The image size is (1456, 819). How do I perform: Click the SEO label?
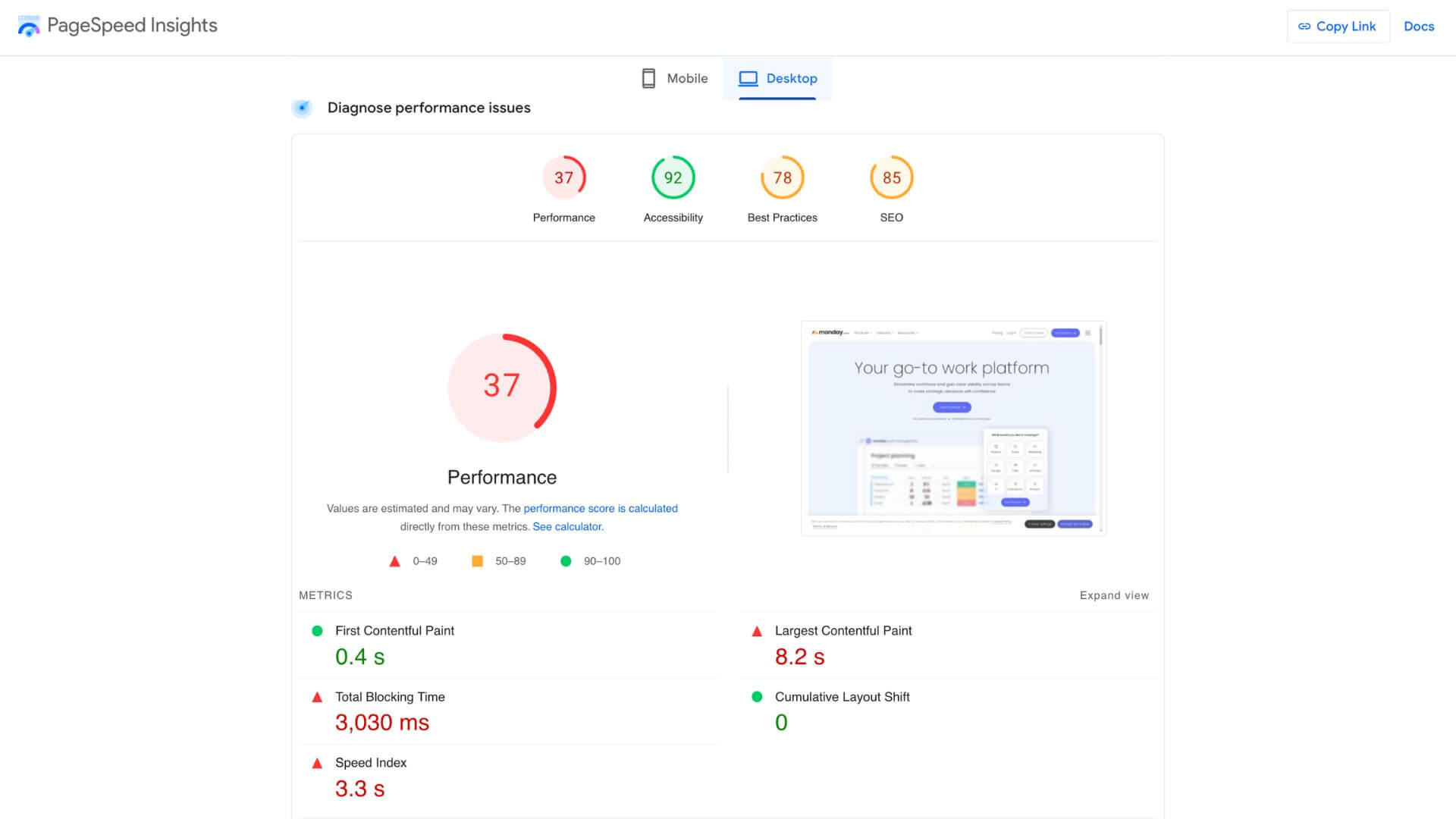[891, 218]
